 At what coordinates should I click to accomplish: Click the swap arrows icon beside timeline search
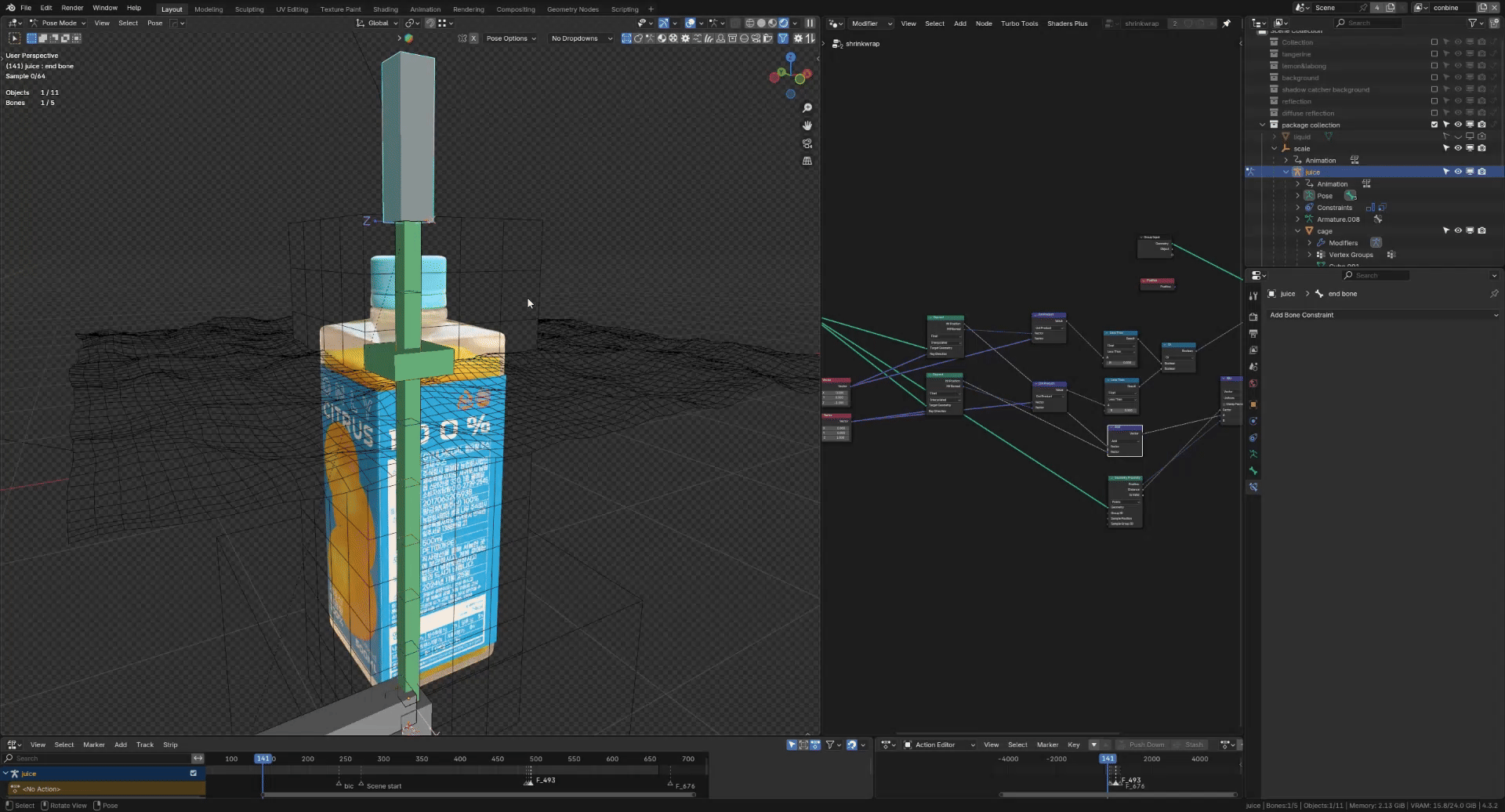pos(198,758)
